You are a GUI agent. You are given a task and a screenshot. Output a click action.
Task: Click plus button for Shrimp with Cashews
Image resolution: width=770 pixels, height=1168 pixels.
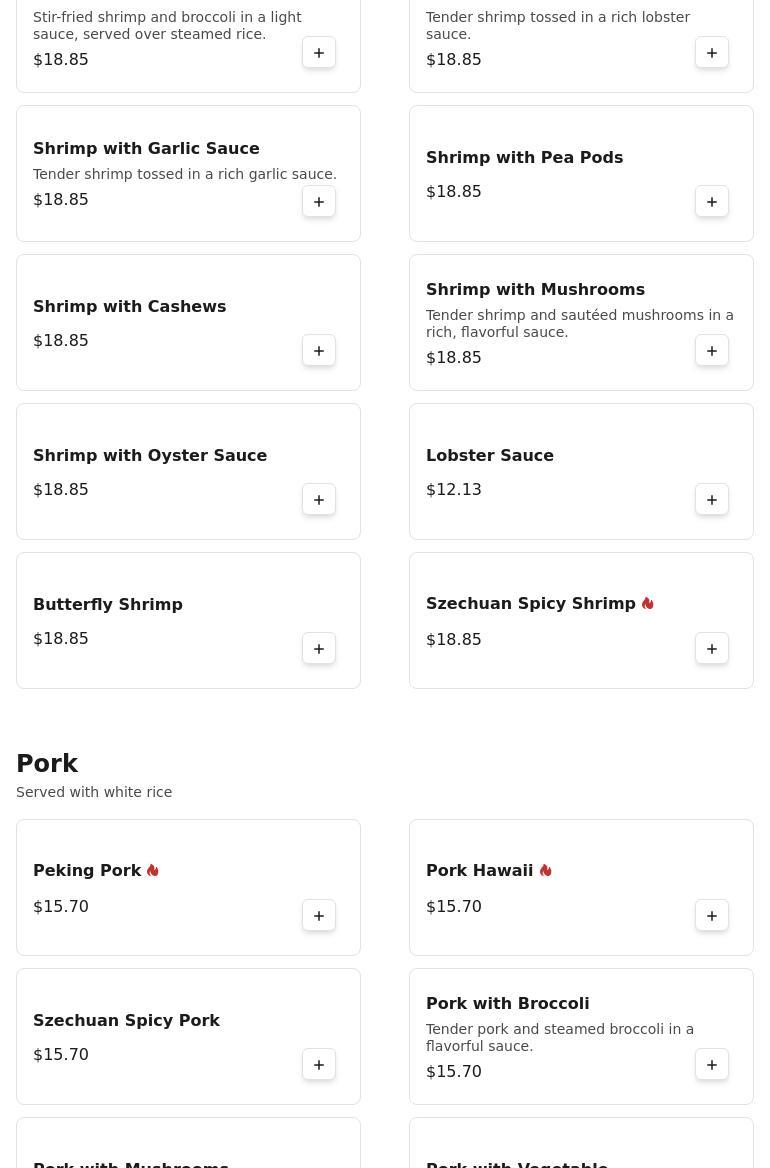(319, 351)
